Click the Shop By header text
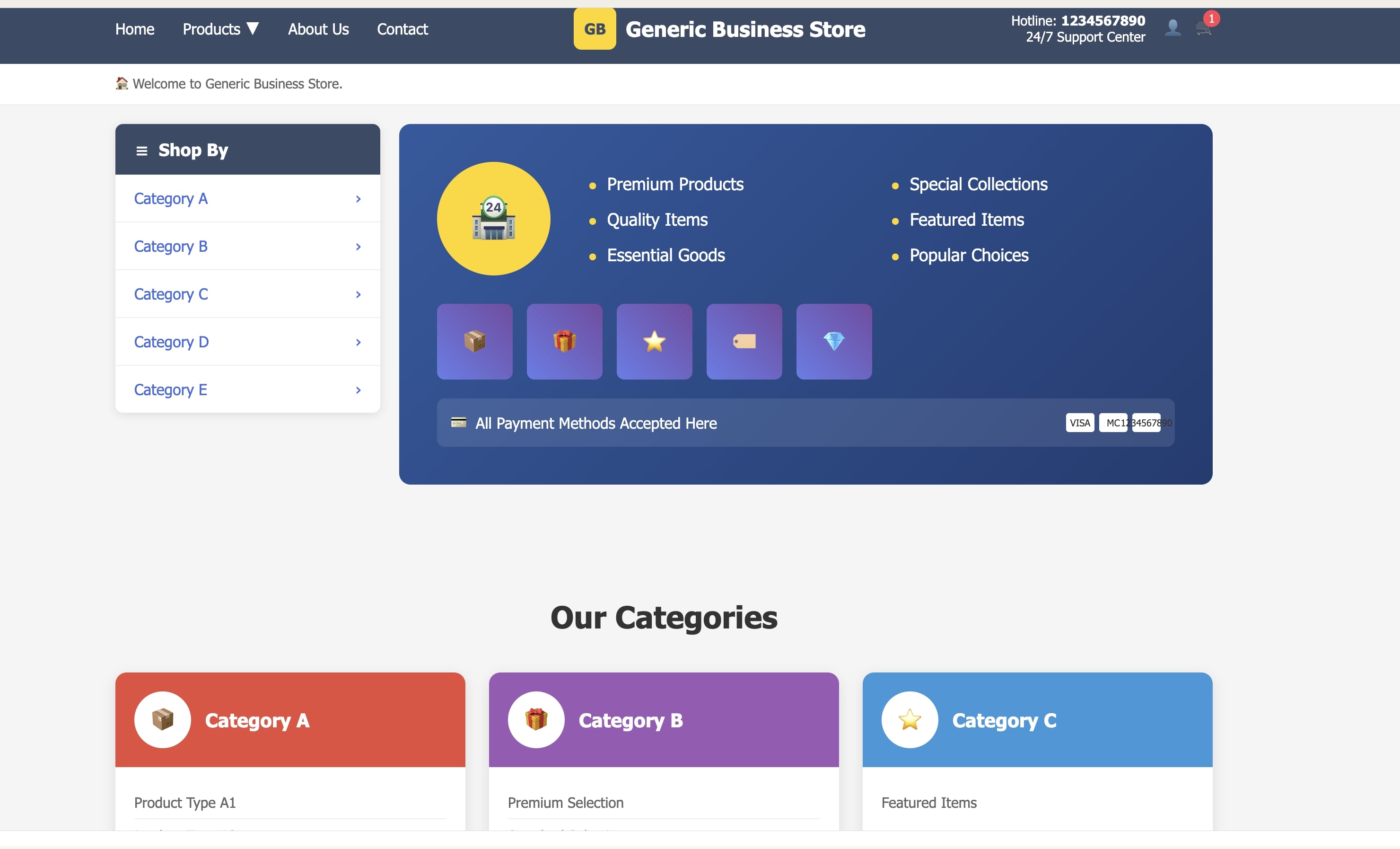 point(193,150)
